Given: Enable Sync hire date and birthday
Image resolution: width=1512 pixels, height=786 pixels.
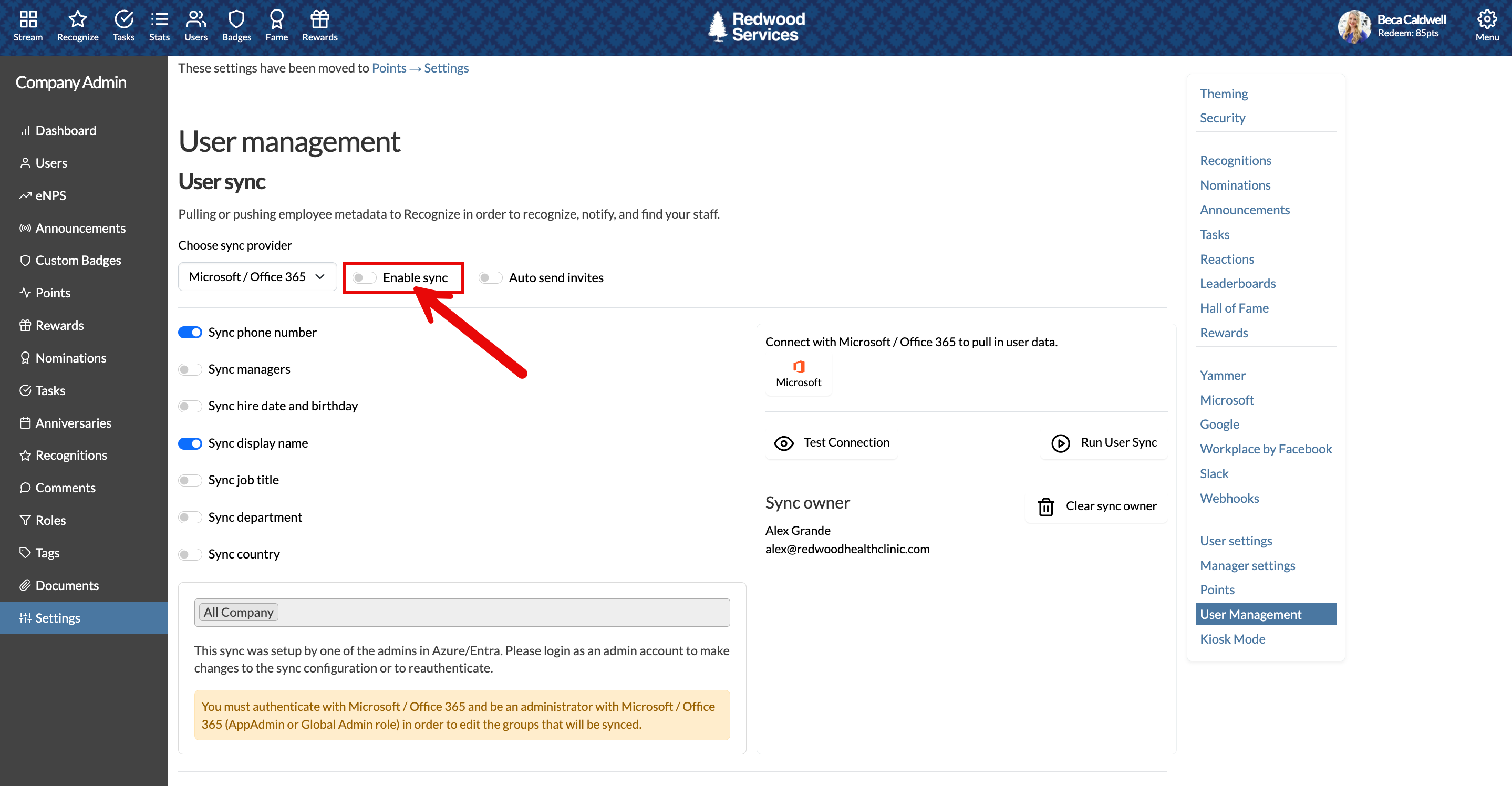Looking at the screenshot, I should coord(190,406).
